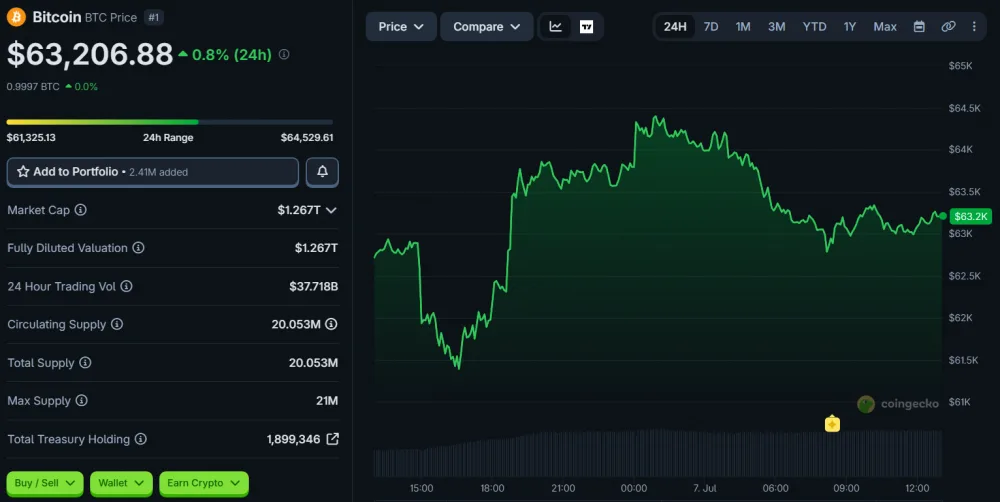Screen dimensions: 1000x502
Task: Click info icon next to 20.053M circulating value
Action: click(331, 324)
